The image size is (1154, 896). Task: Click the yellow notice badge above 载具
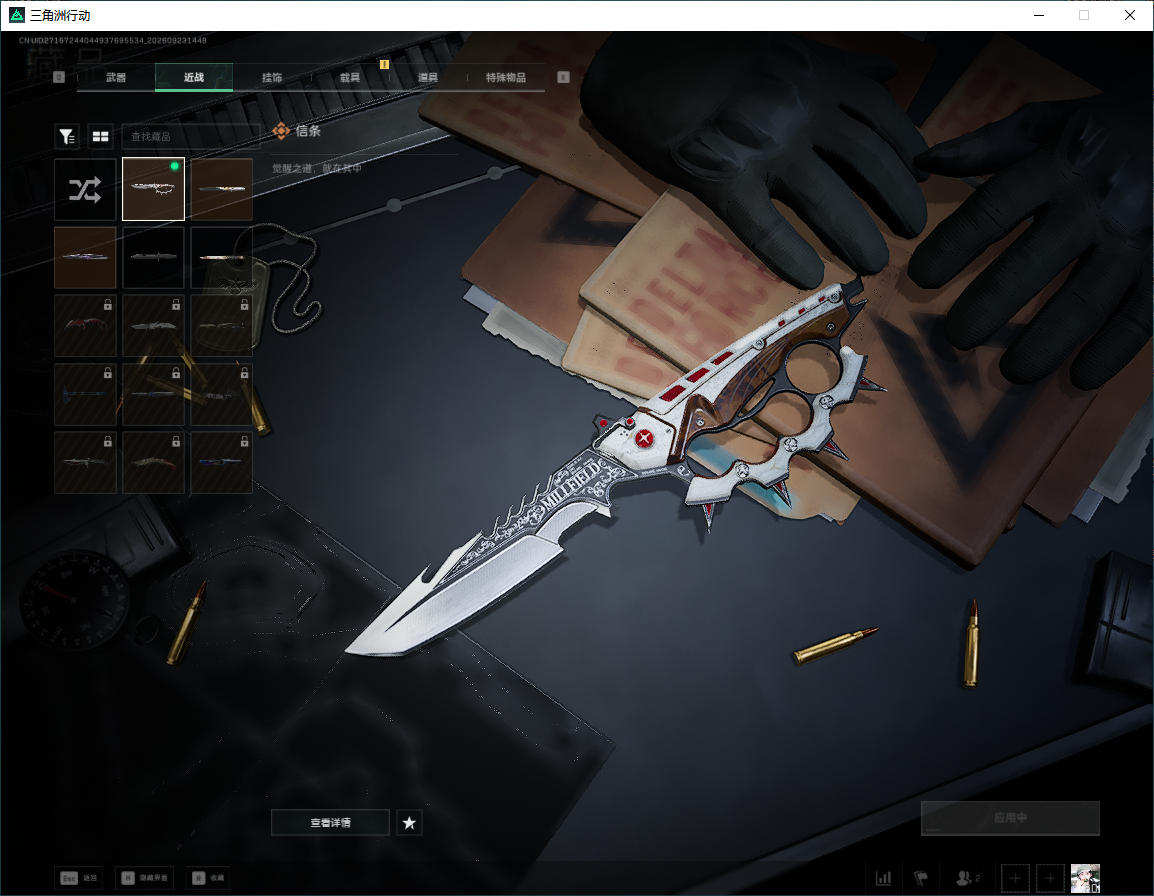click(384, 64)
